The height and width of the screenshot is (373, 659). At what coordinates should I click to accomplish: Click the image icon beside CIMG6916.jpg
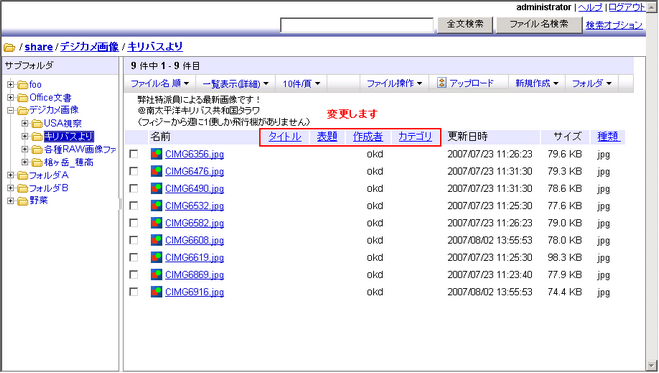point(156,292)
